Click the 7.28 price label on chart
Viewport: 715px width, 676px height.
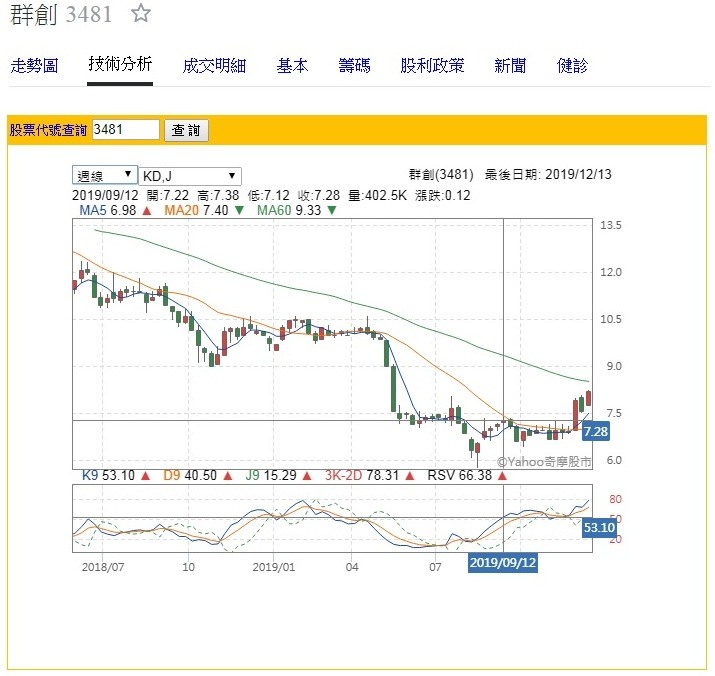[594, 431]
